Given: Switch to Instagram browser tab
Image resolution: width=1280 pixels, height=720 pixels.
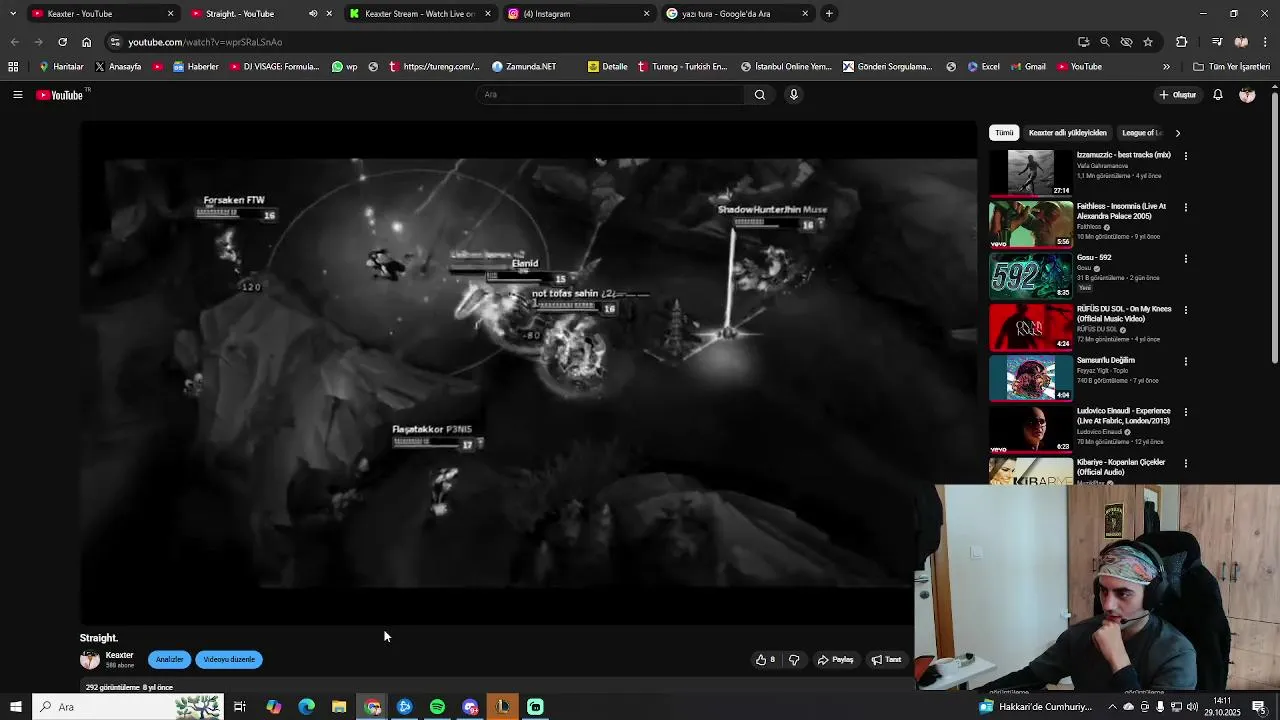Looking at the screenshot, I should pyautogui.click(x=579, y=14).
